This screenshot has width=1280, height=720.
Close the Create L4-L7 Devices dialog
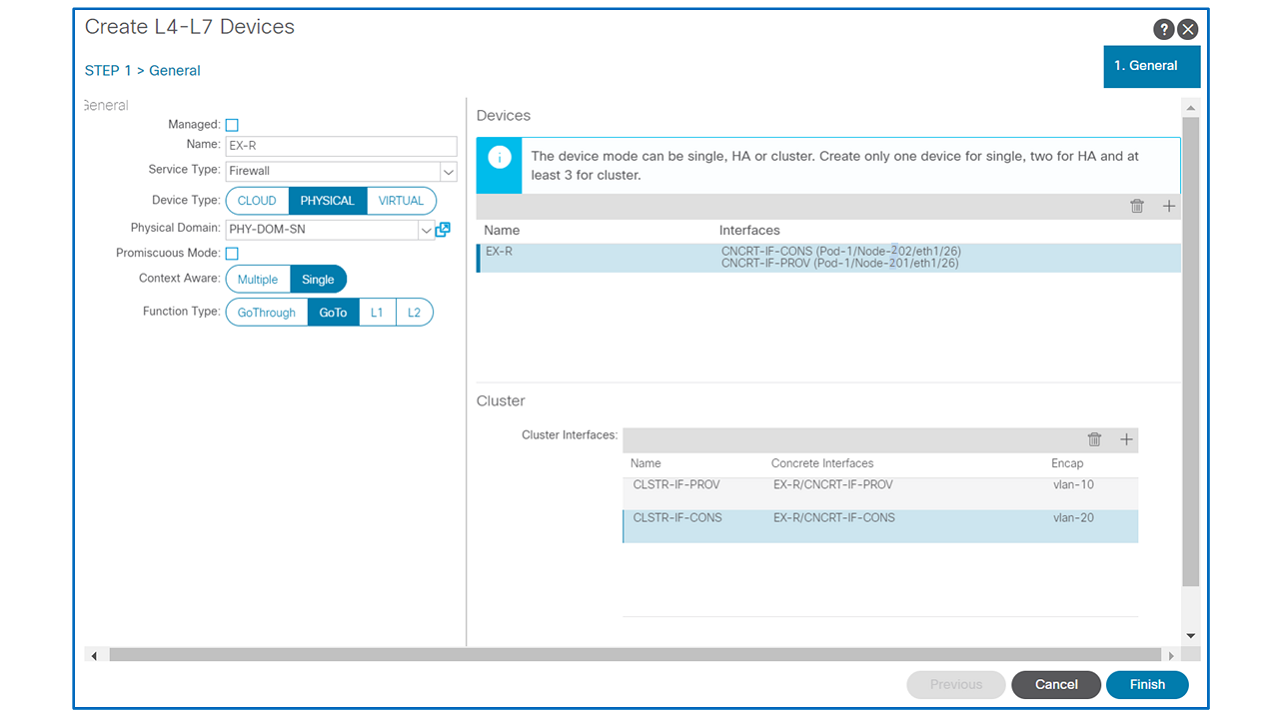click(x=1188, y=29)
